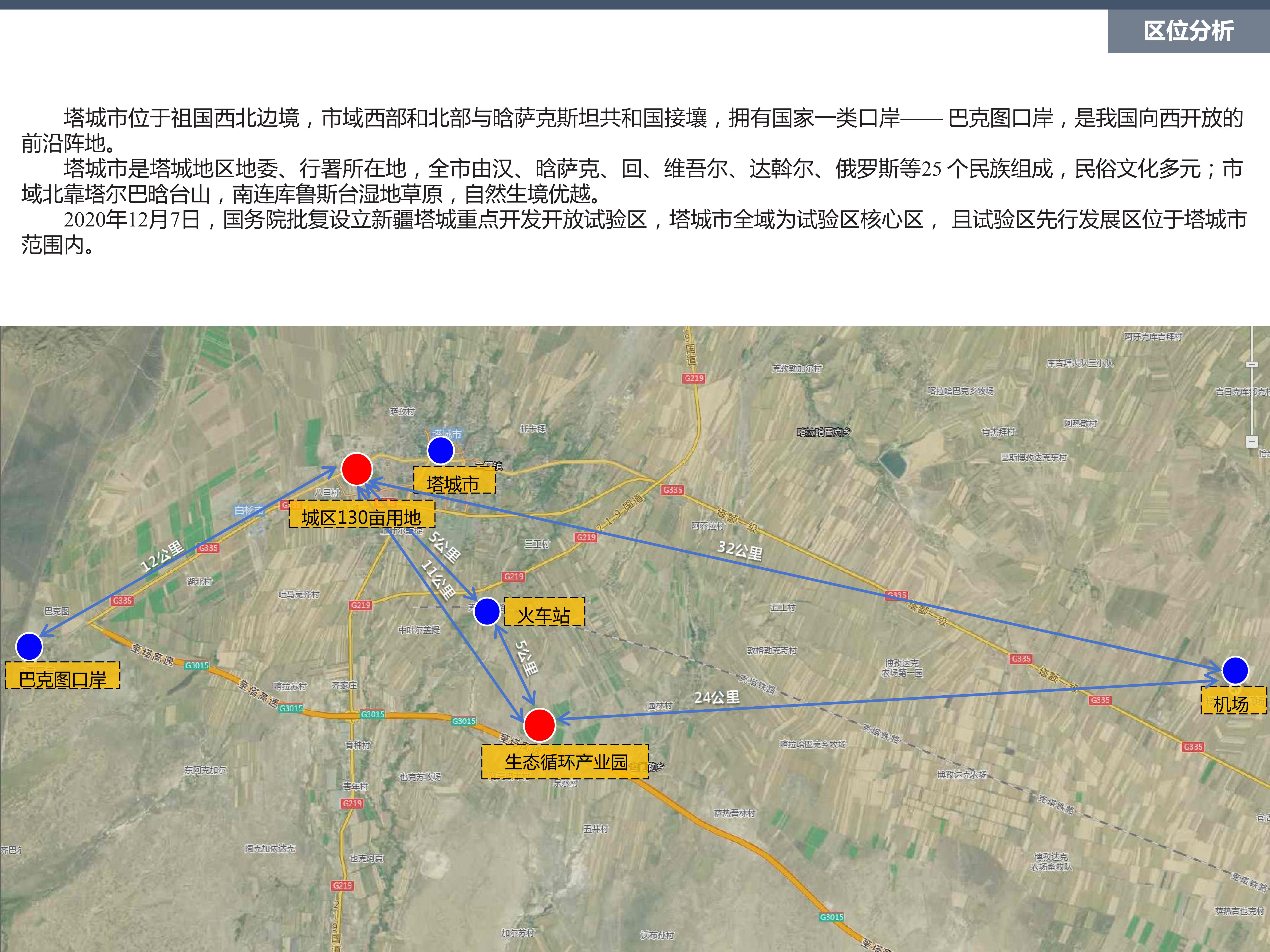Click the 博孜达克农场 label above 萨热吾林村

[x=962, y=775]
